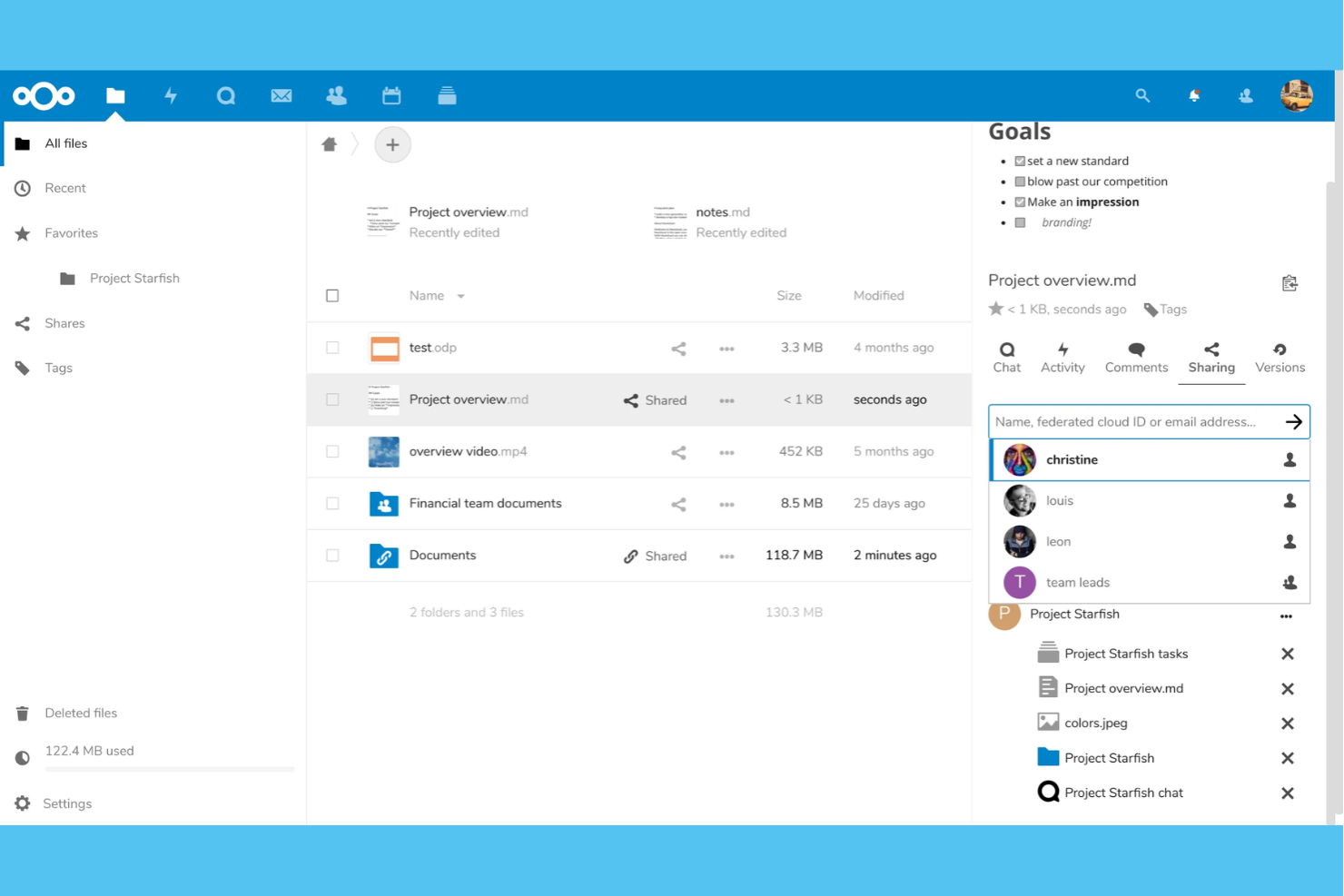Open the Project Starfish share options menu
This screenshot has height=896, width=1344.
(1286, 615)
